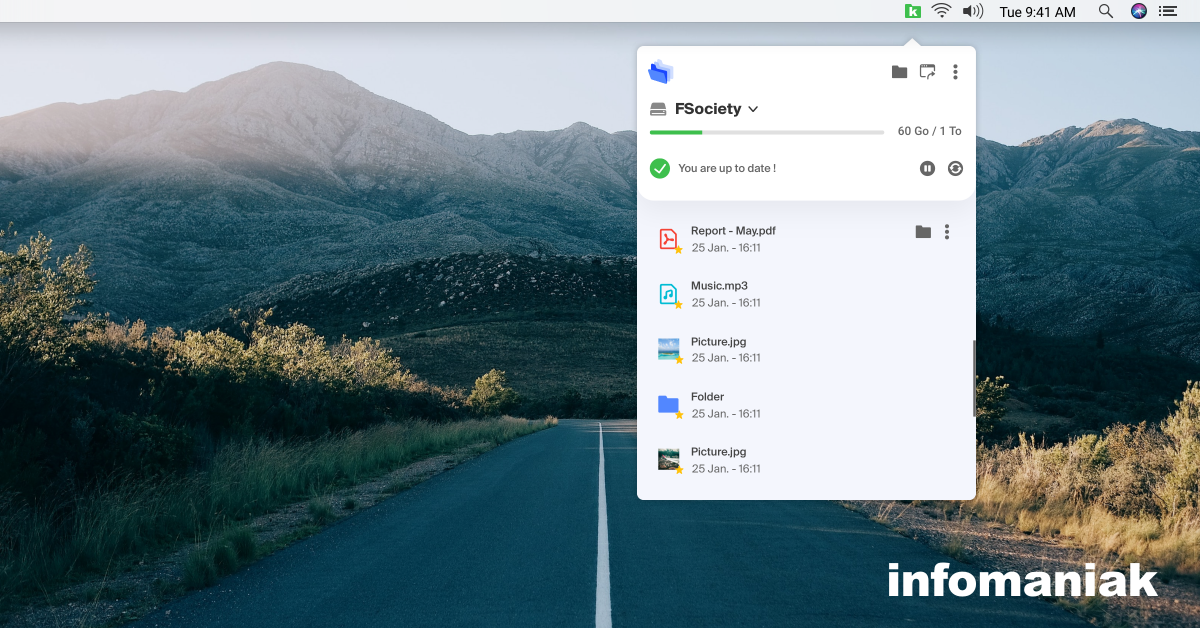Open Spotlight search magnifier icon
The image size is (1200, 628).
[x=1105, y=11]
